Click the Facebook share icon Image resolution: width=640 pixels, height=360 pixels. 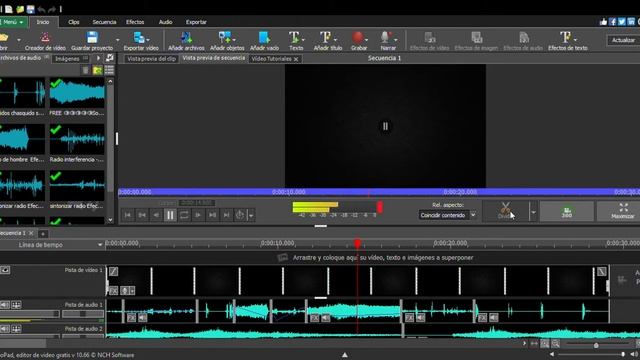613,22
